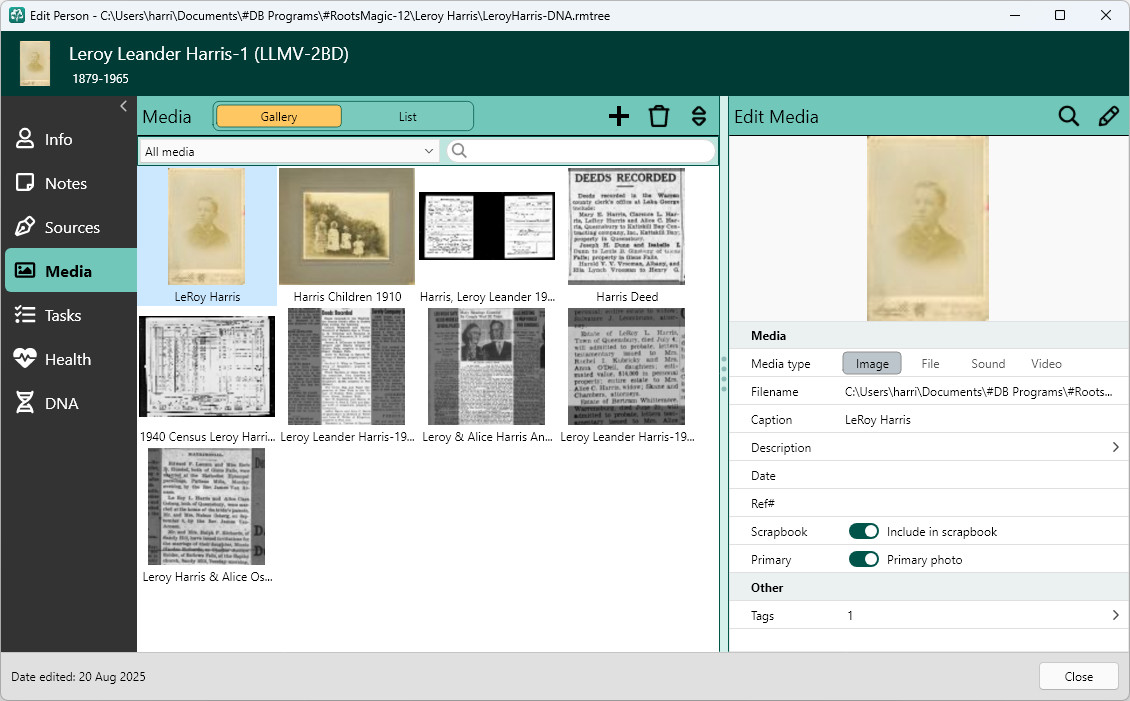Click the Close button
1130x701 pixels.
tap(1079, 677)
